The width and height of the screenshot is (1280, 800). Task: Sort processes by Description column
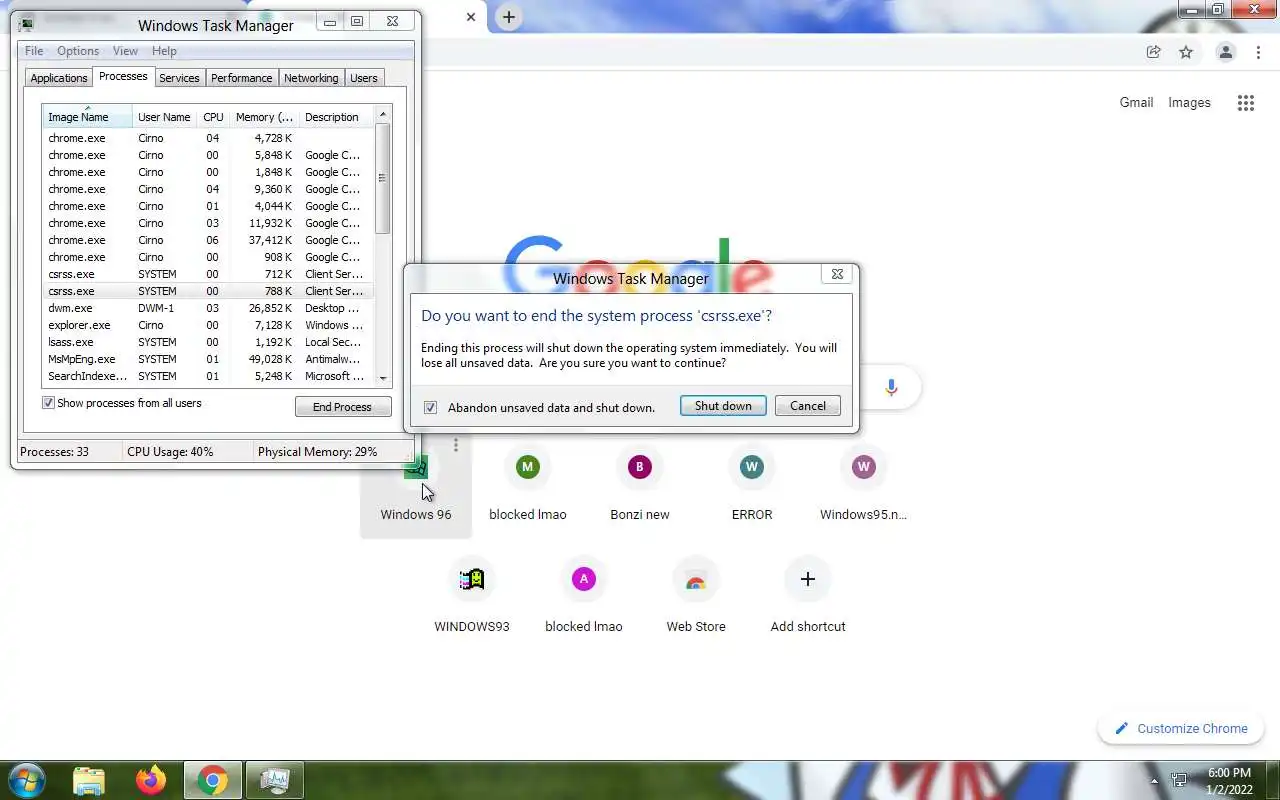tap(335, 117)
